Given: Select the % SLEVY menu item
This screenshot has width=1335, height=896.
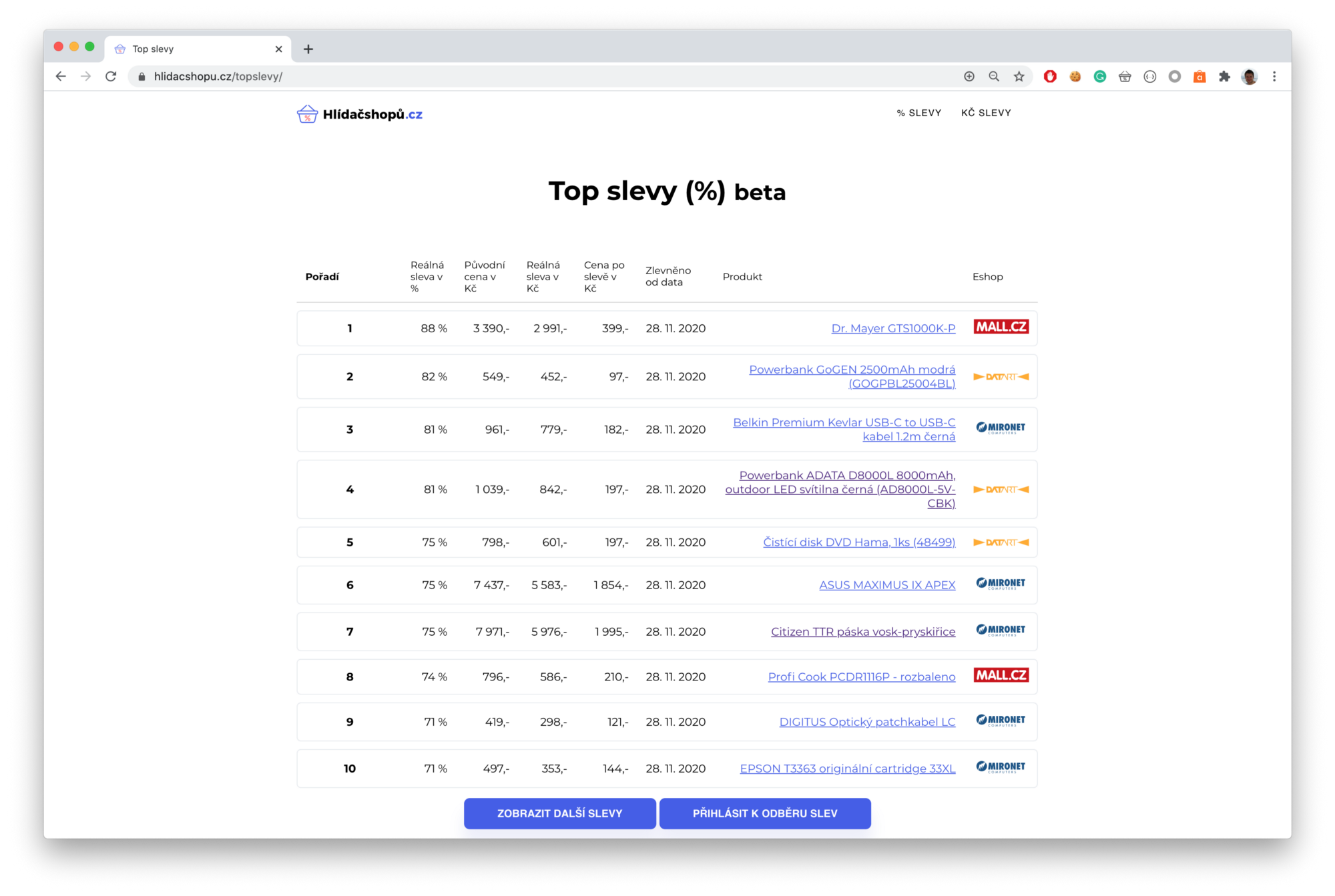Looking at the screenshot, I should pos(918,113).
